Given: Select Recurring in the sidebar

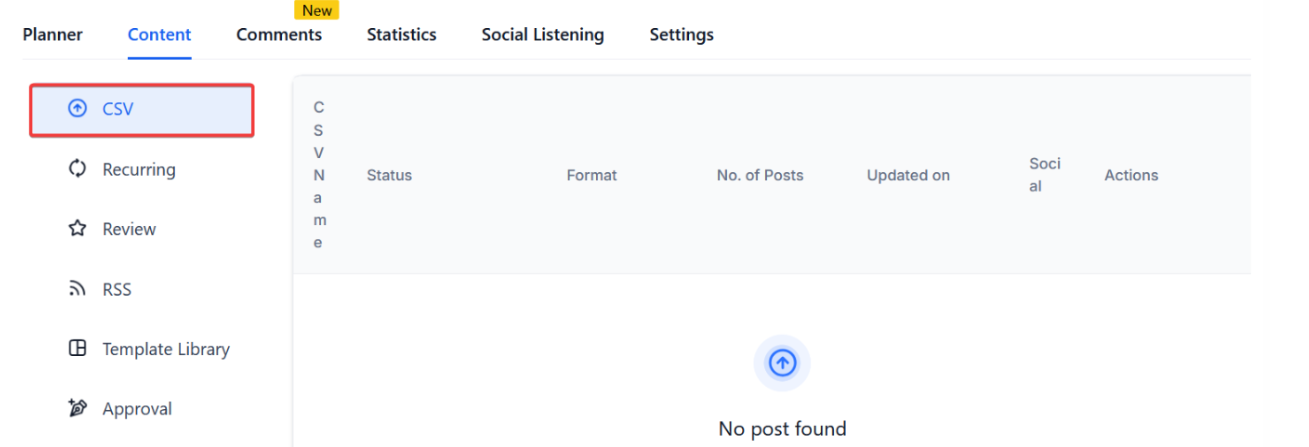Looking at the screenshot, I should 139,170.
